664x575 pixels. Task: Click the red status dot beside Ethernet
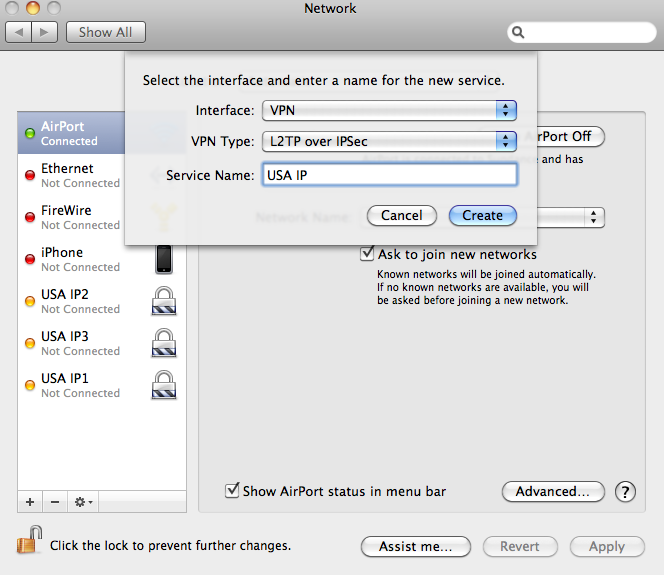click(30, 175)
